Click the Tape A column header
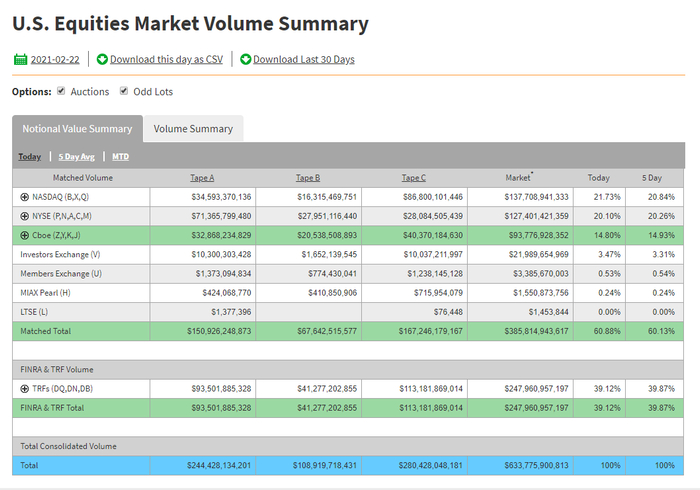The height and width of the screenshot is (490, 700). (202, 178)
